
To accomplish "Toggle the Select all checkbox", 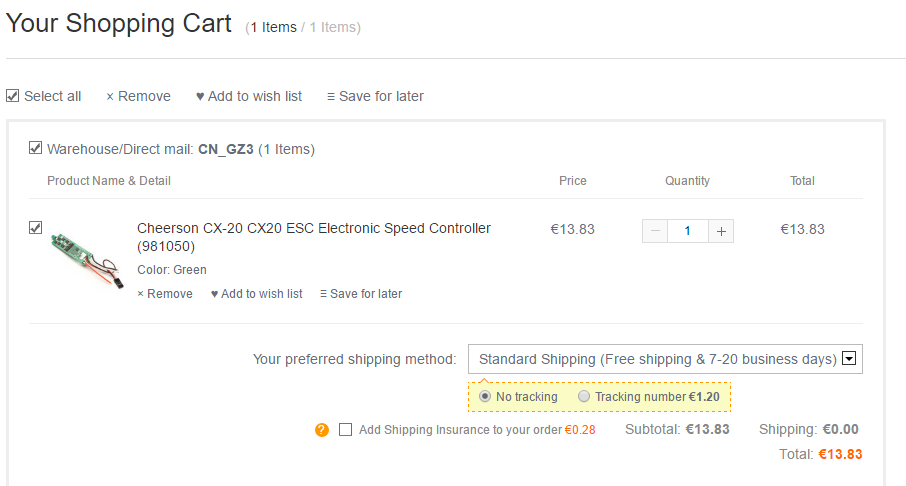I will point(13,96).
